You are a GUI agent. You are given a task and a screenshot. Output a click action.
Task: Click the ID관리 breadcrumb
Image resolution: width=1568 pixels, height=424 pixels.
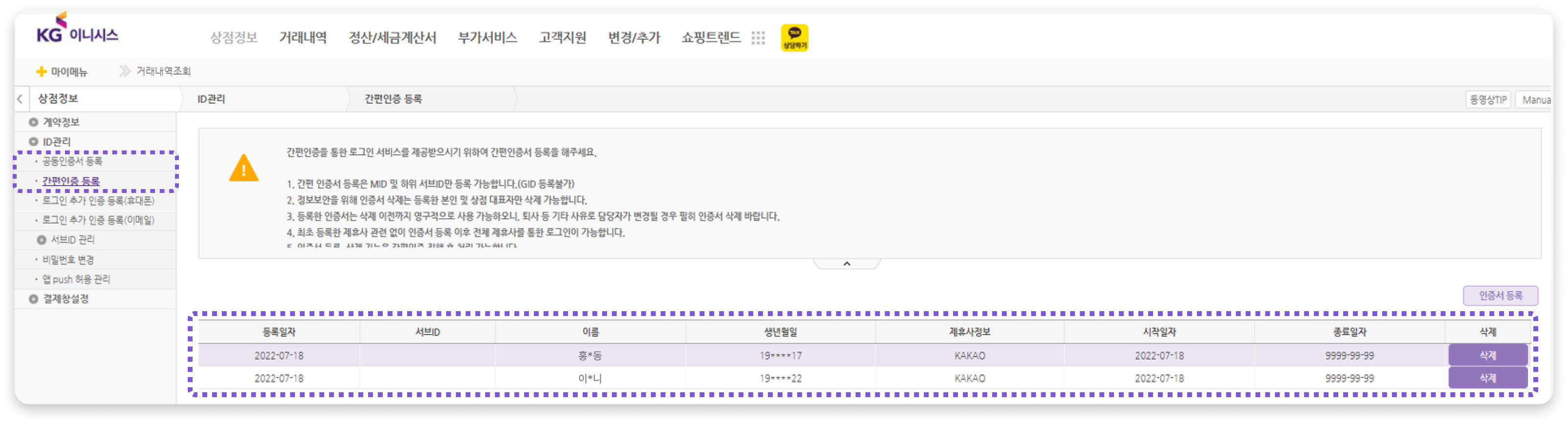(x=211, y=99)
